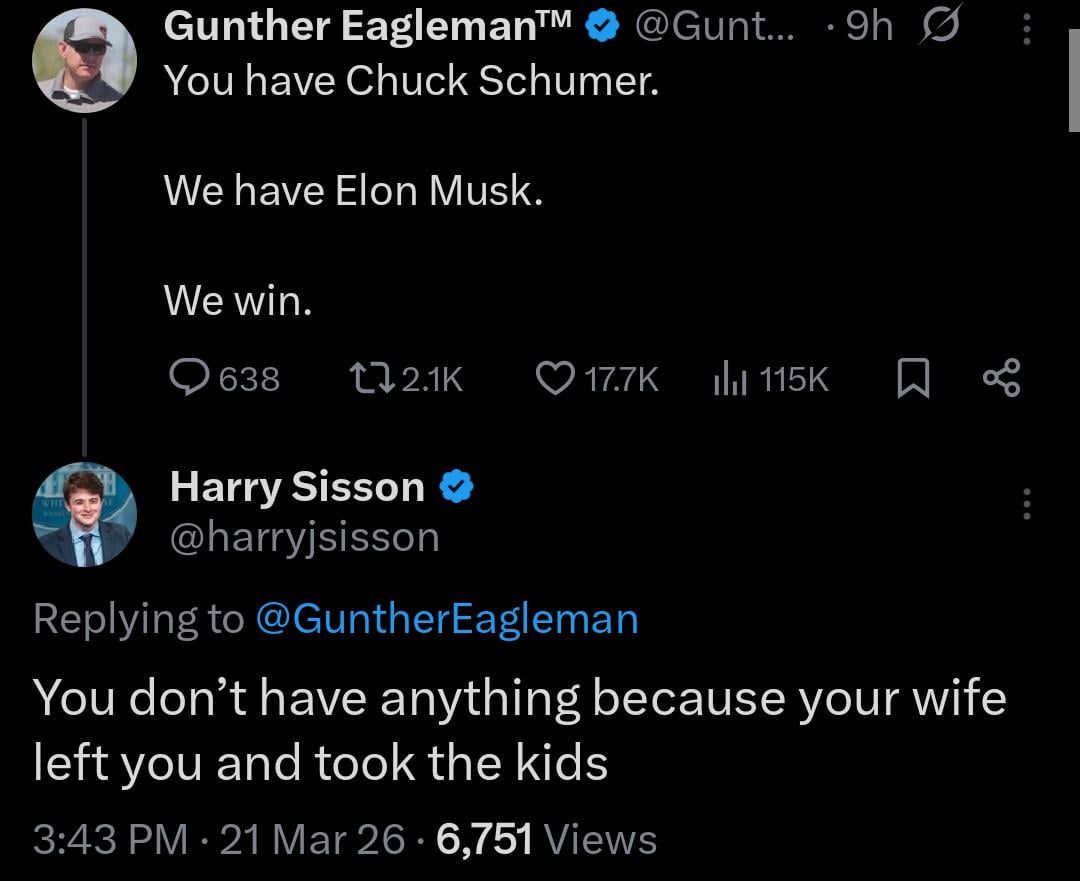The image size is (1080, 881).
Task: Like the Gunther Eagleman tweet
Action: (x=553, y=378)
